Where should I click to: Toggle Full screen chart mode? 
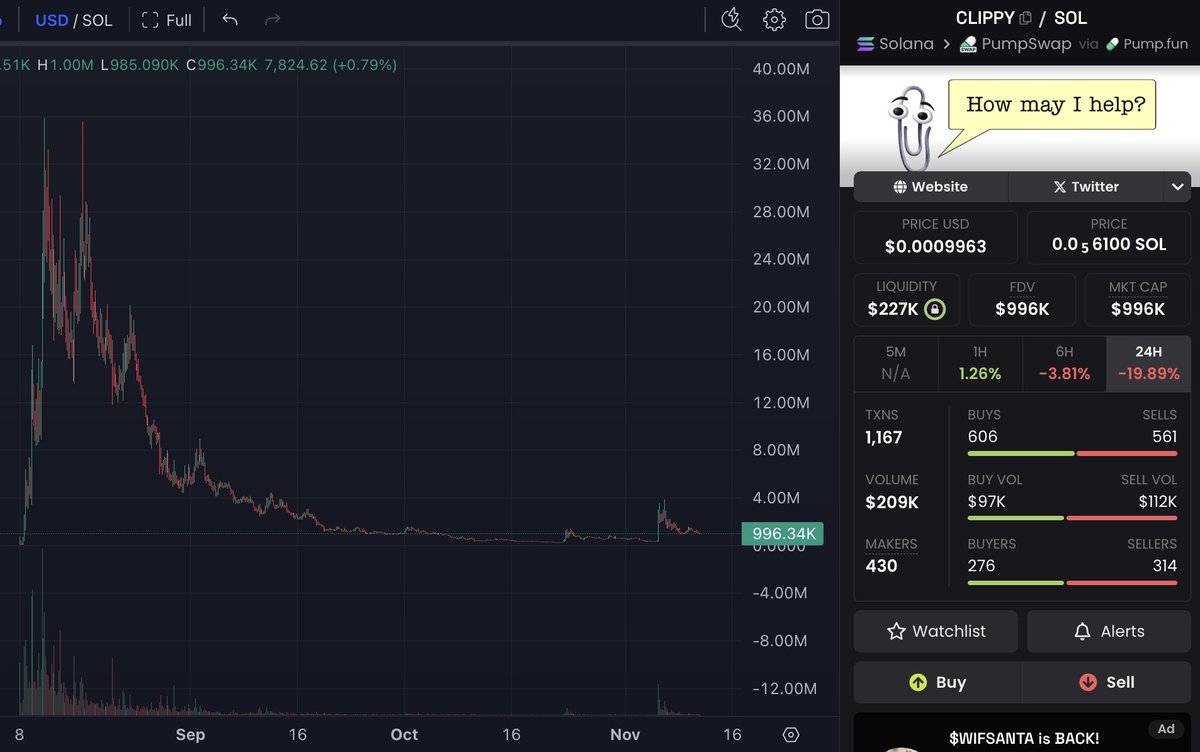pos(167,20)
